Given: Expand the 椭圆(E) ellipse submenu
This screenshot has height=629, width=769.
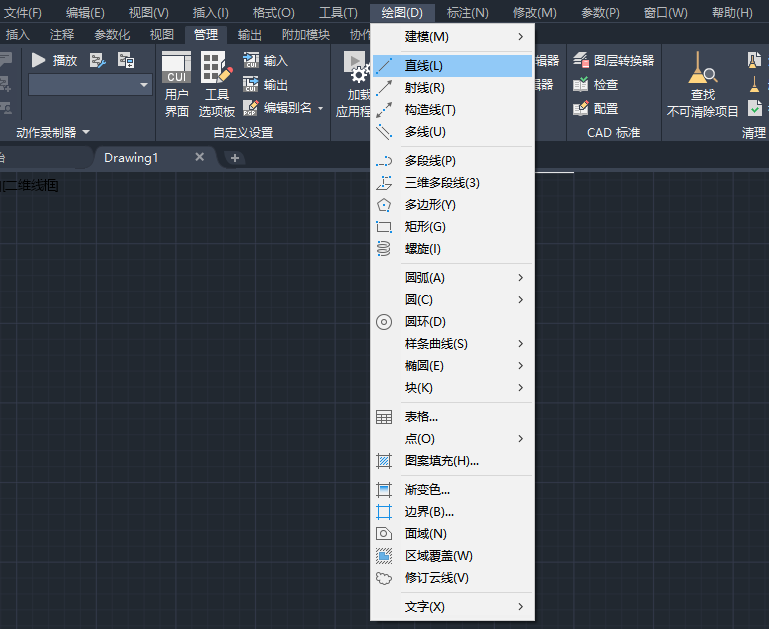Looking at the screenshot, I should (452, 366).
